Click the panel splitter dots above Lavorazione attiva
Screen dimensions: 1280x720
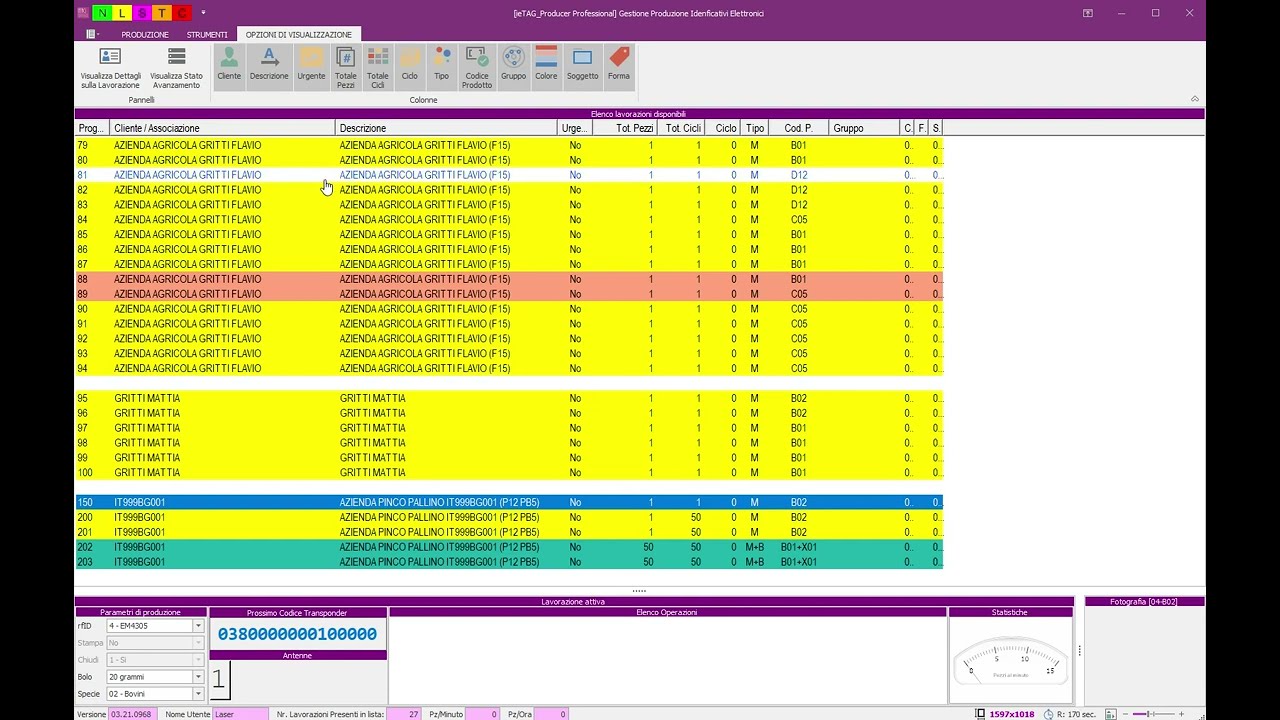(639, 591)
